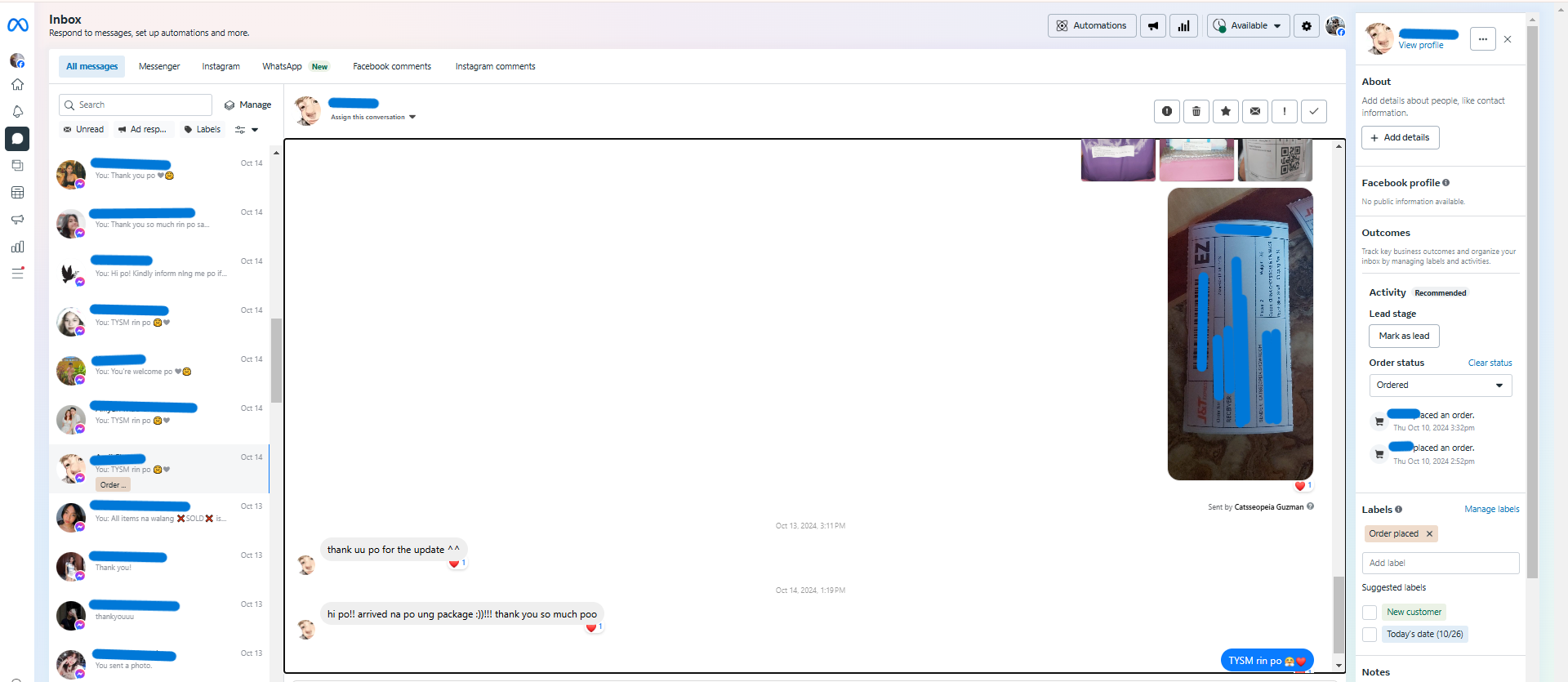Check the New customer suggested label
The height and width of the screenshot is (682, 1568).
coord(1370,613)
